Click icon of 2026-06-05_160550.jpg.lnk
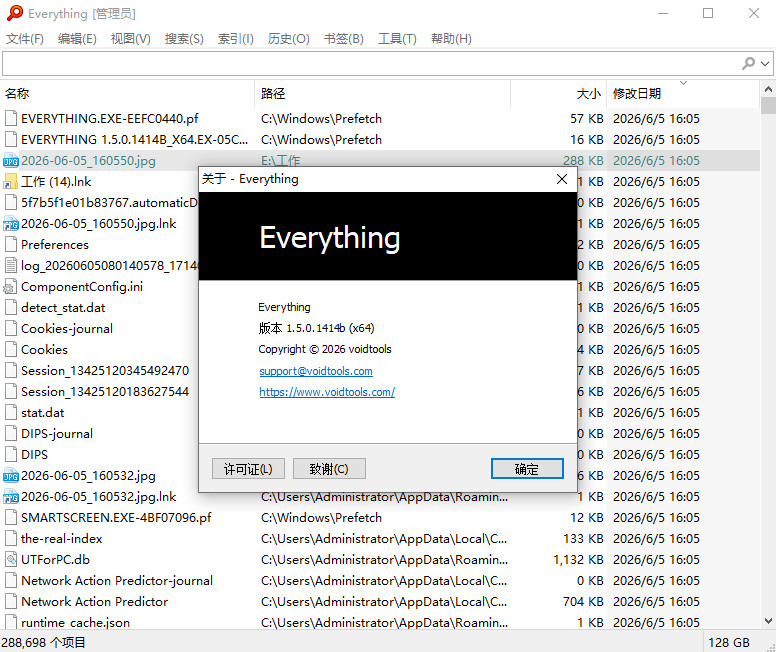Viewport: 776px width, 652px height. point(10,223)
